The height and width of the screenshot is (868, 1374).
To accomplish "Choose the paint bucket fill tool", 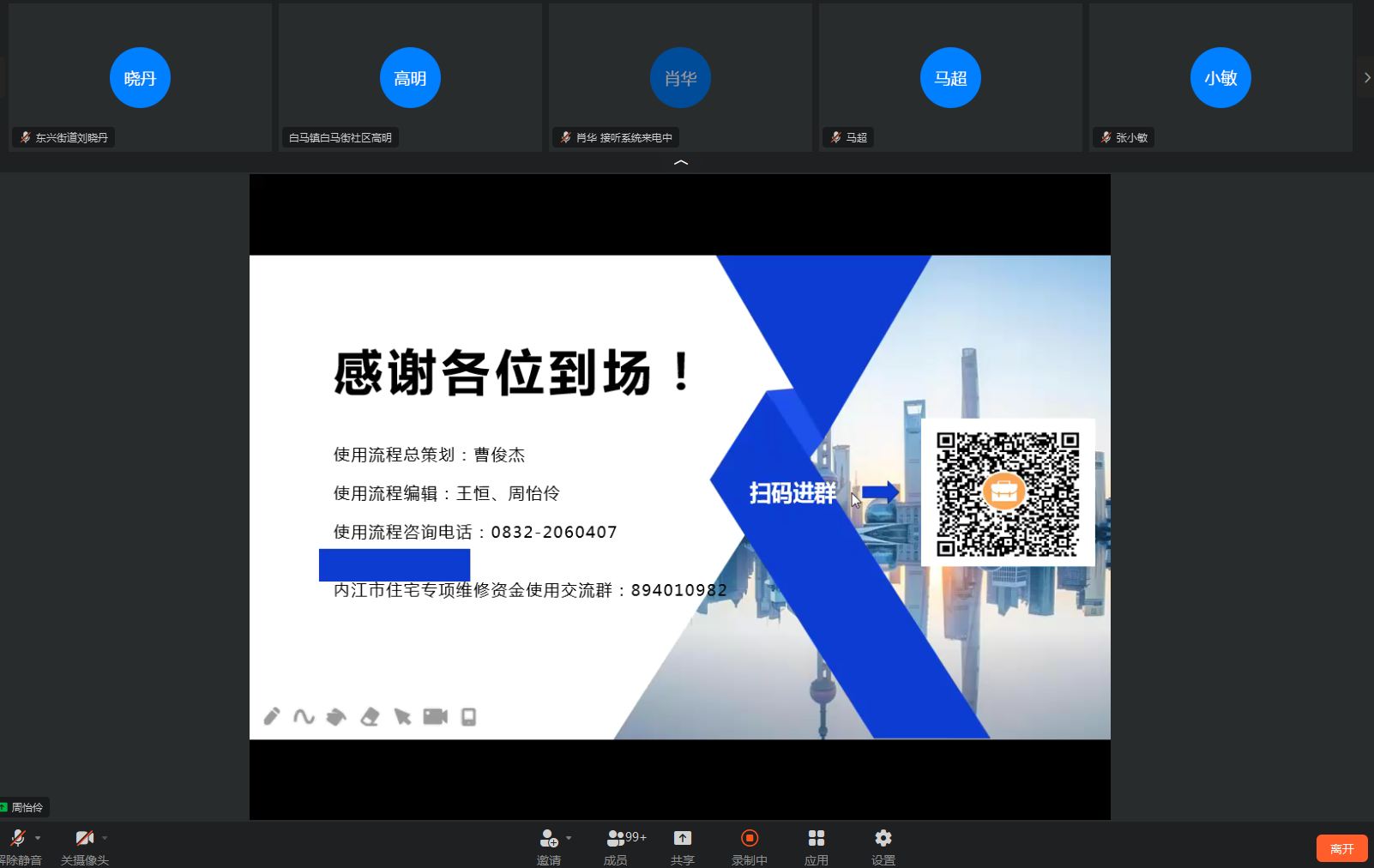I will coord(336,716).
